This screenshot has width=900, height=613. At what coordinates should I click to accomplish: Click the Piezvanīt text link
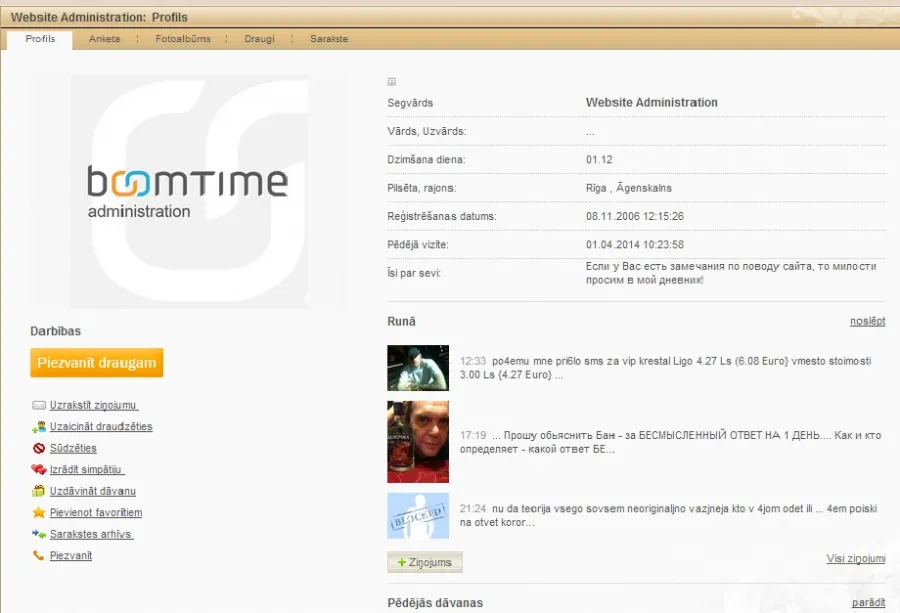pos(71,556)
